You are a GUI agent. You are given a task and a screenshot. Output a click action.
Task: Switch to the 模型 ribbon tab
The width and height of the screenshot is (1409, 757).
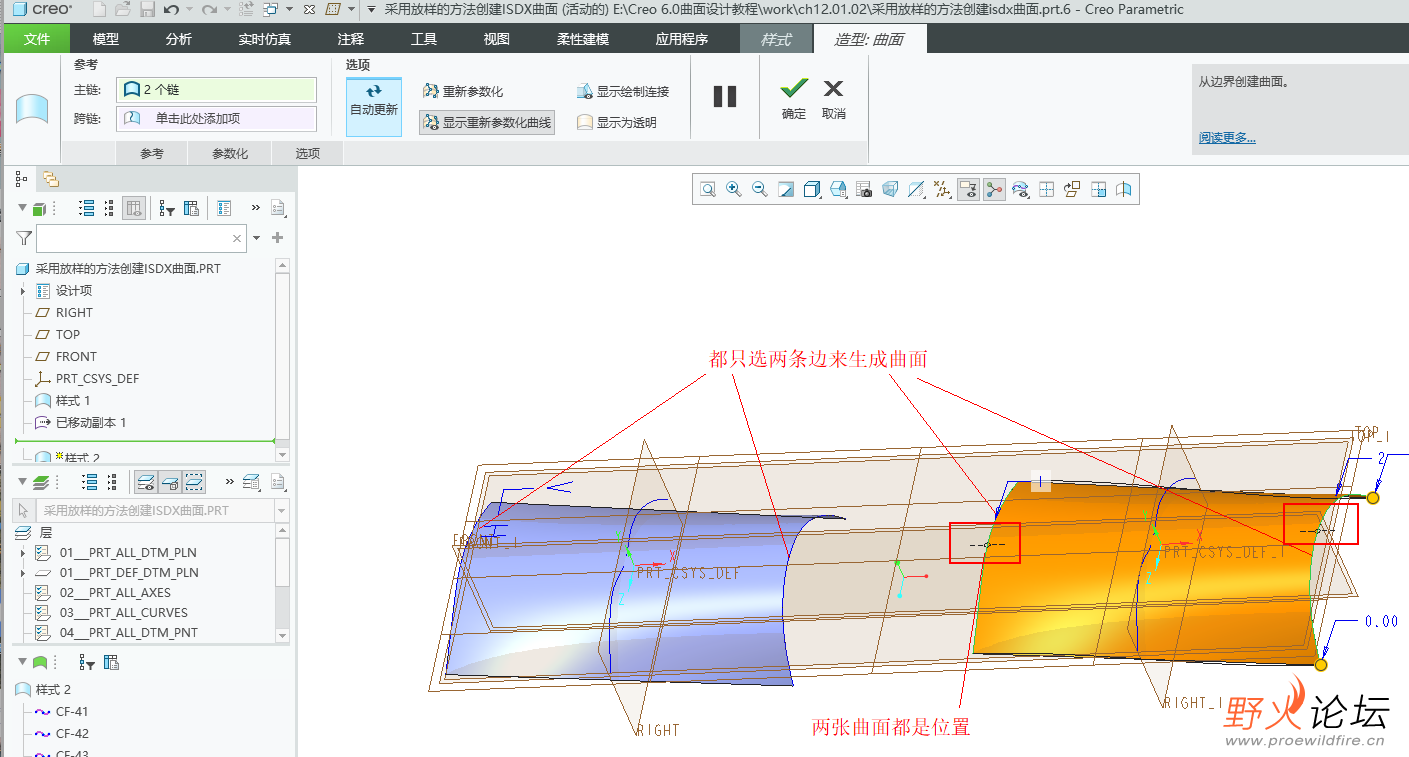point(106,39)
